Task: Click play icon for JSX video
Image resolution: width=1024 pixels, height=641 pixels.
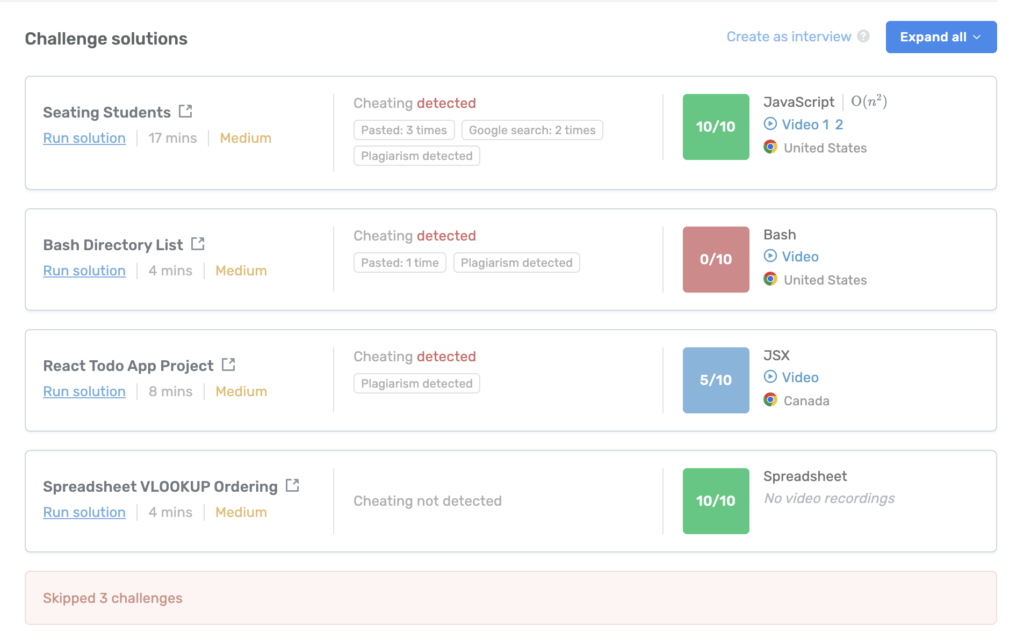Action: [x=771, y=377]
